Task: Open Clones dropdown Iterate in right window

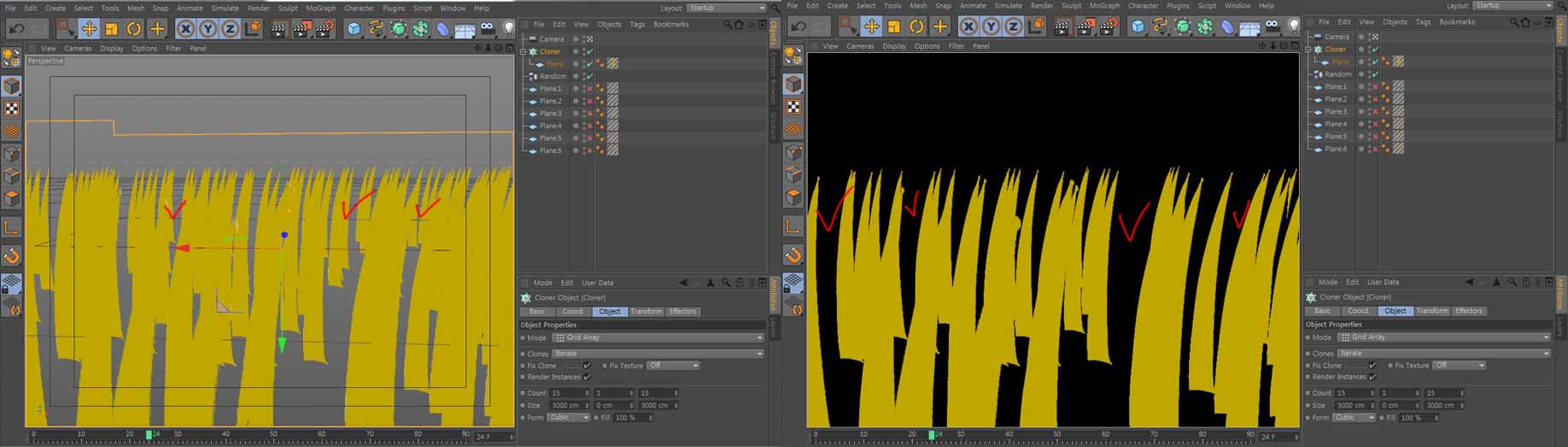Action: tap(1443, 353)
